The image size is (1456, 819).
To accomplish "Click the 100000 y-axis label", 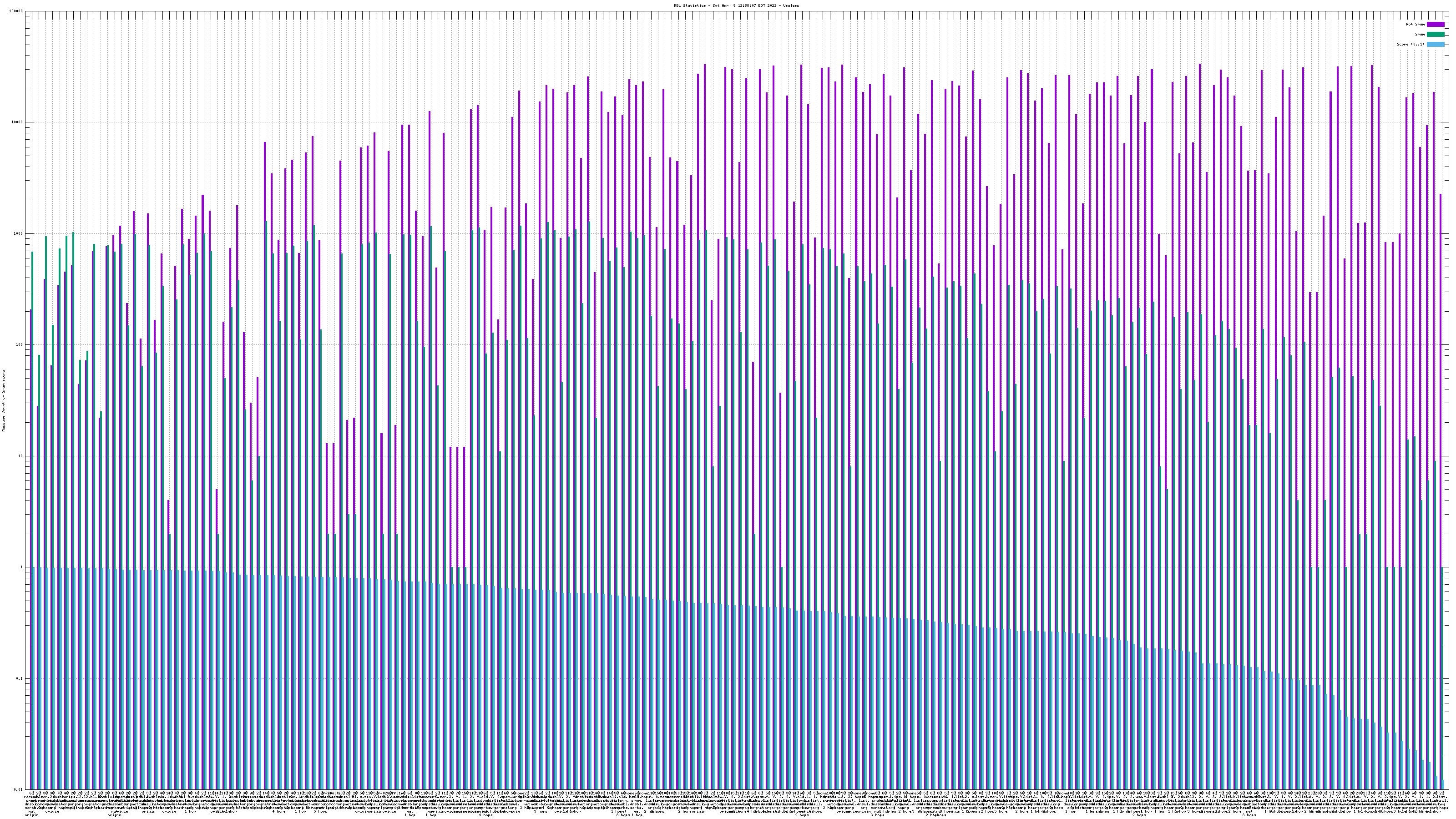I will tap(16, 11).
